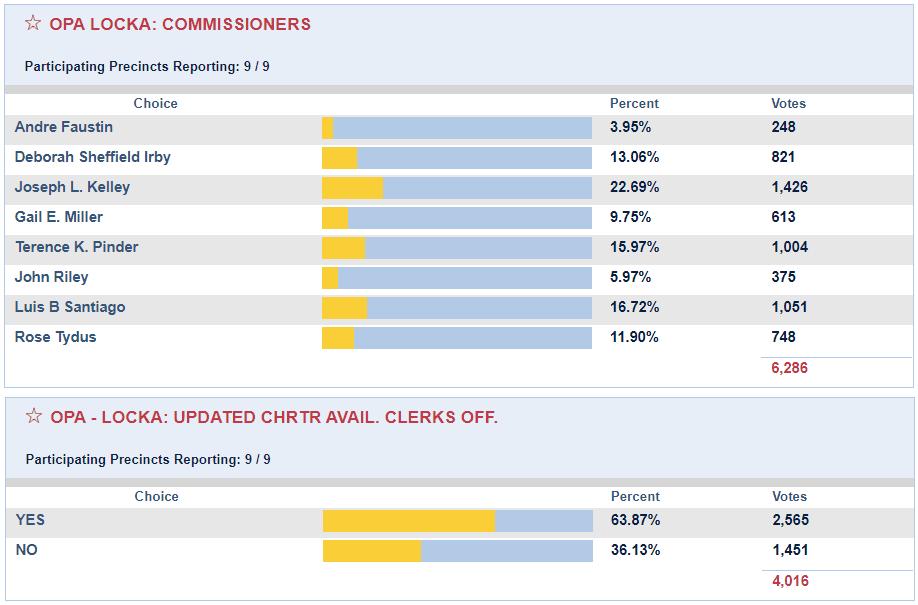Favorite the COMMISSIONERS race using its star toggle

tap(33, 23)
